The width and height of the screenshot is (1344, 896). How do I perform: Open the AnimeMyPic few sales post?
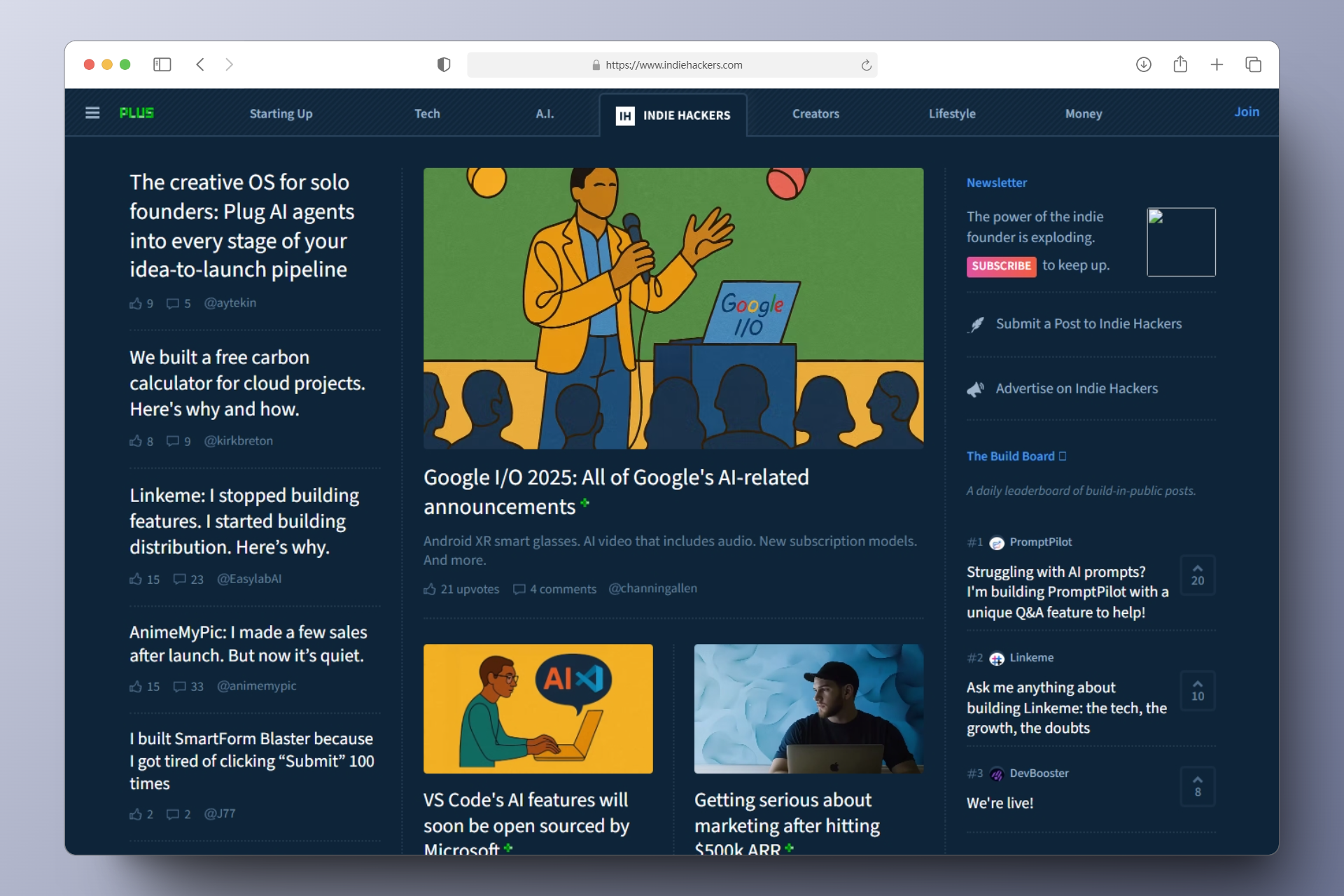coord(248,643)
